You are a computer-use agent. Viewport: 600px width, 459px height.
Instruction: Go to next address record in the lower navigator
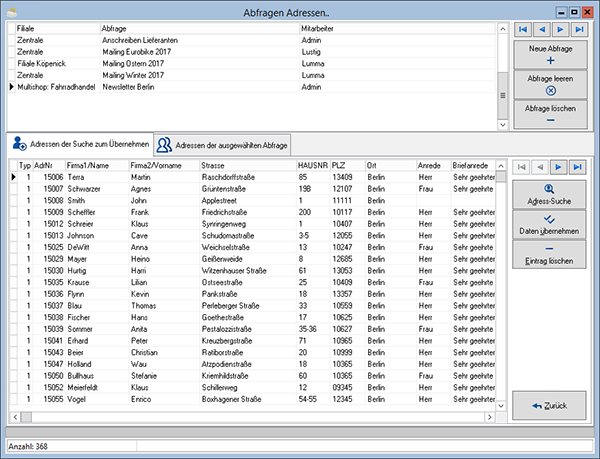559,167
